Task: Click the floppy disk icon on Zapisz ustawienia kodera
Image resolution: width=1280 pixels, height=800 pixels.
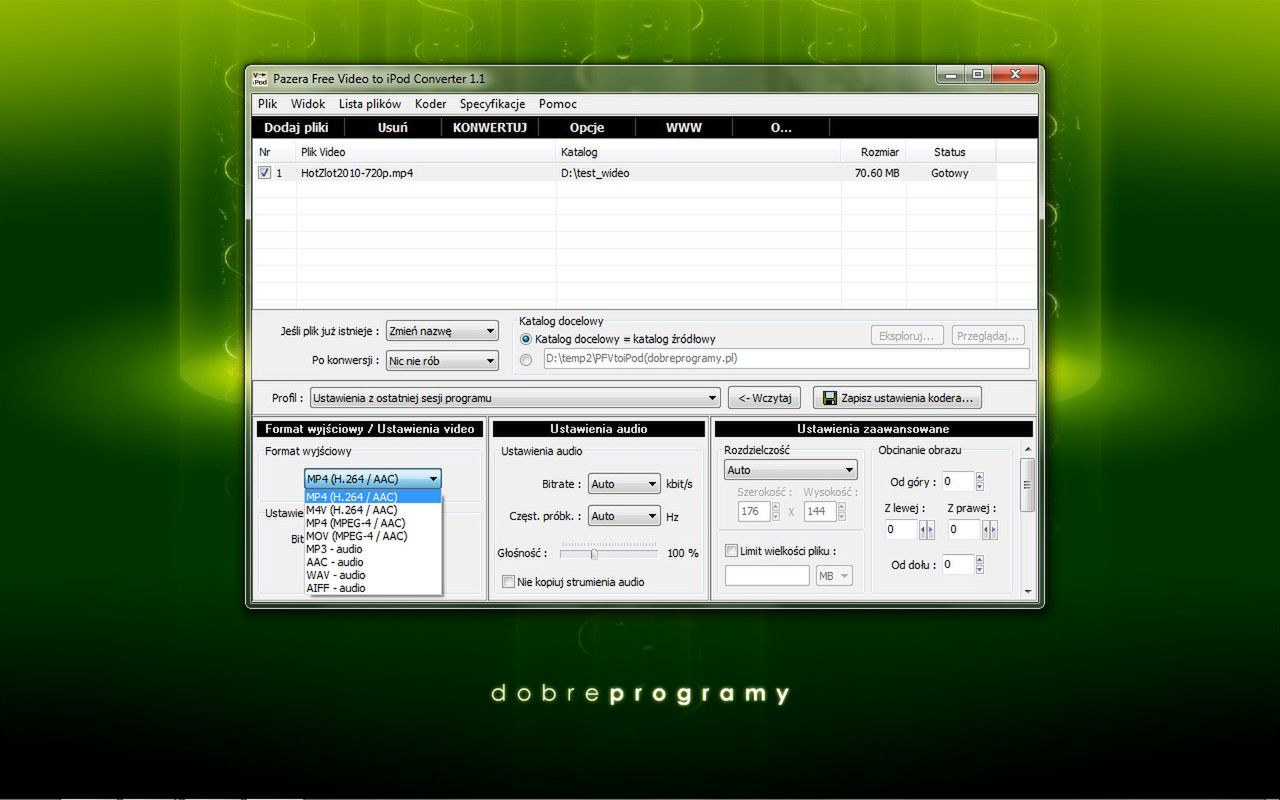Action: [x=830, y=398]
